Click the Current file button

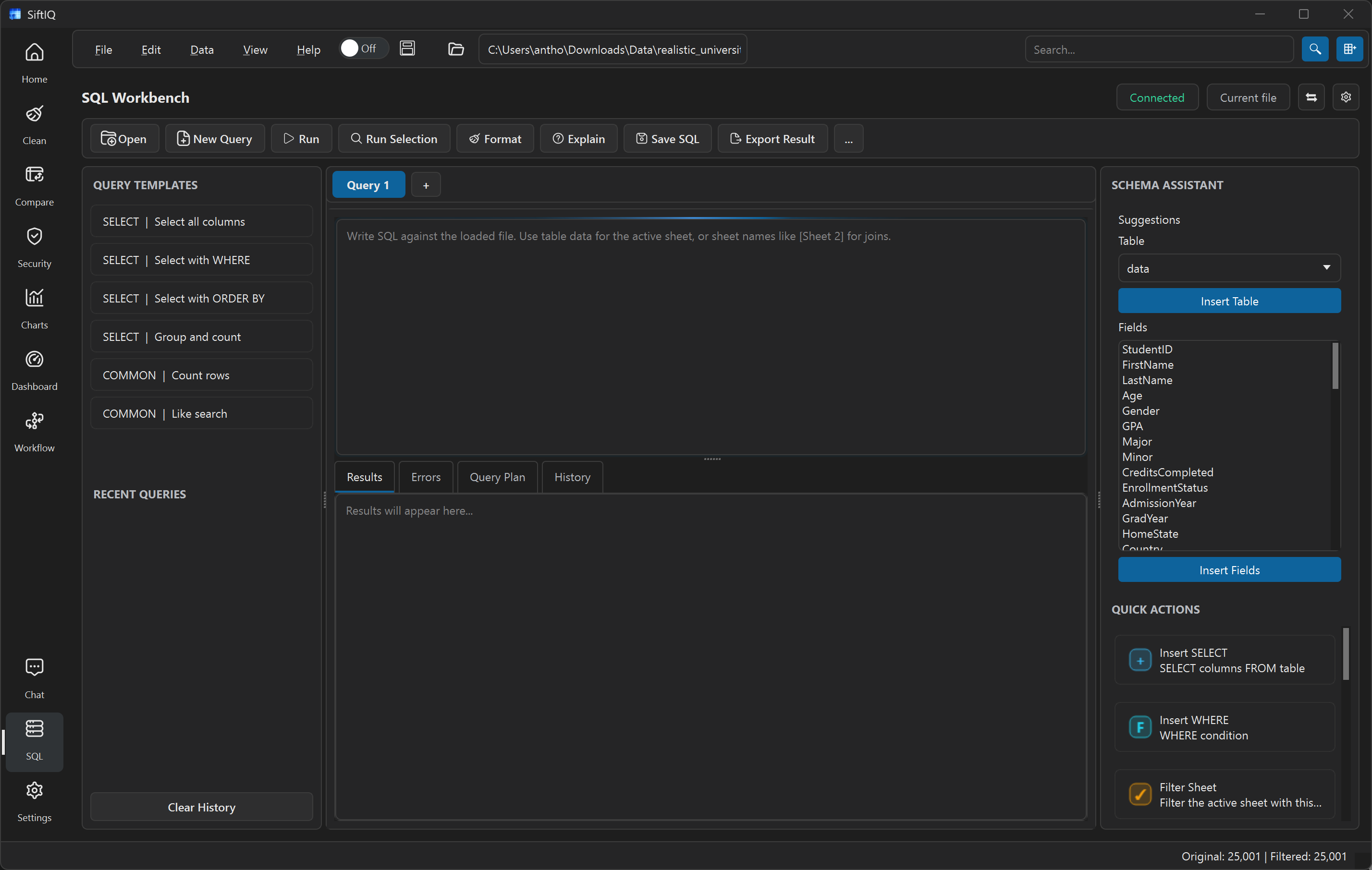1248,97
